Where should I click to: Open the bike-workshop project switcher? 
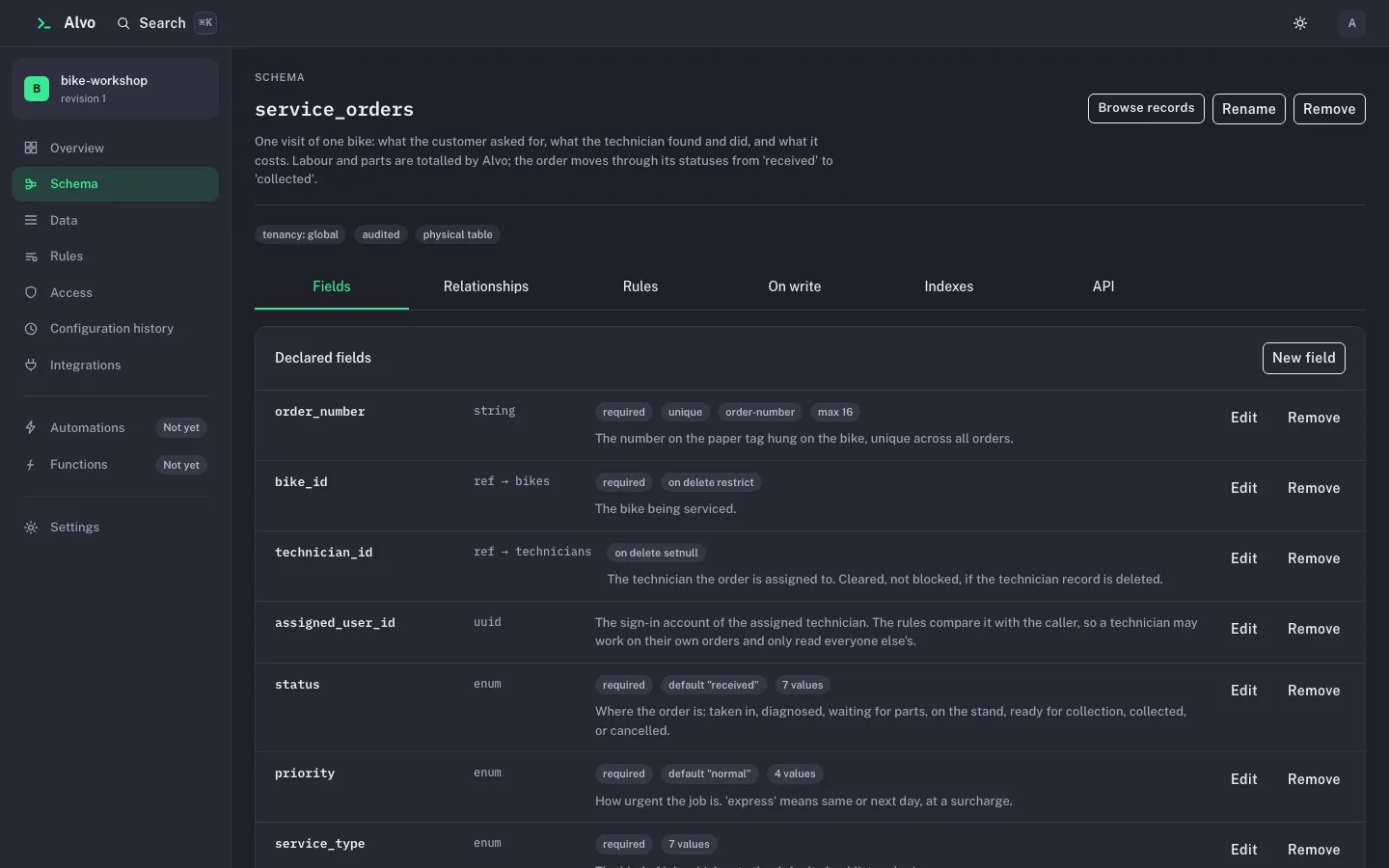click(115, 89)
